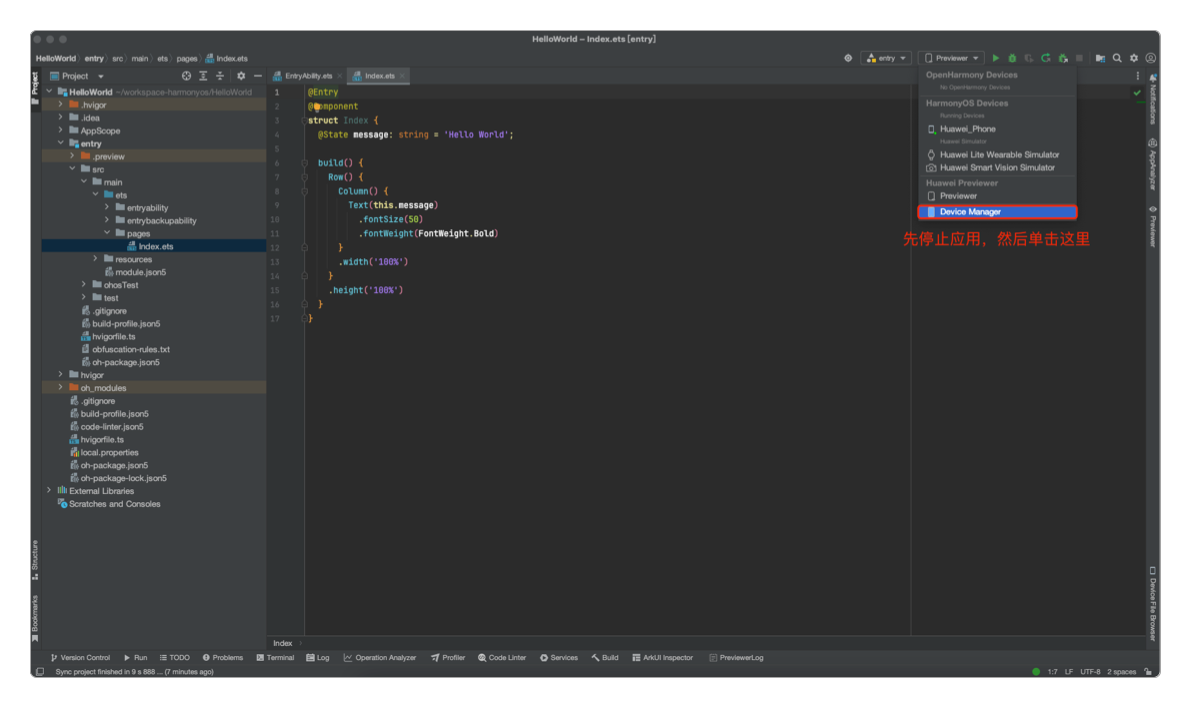Expand the .idea folder

coord(61,118)
